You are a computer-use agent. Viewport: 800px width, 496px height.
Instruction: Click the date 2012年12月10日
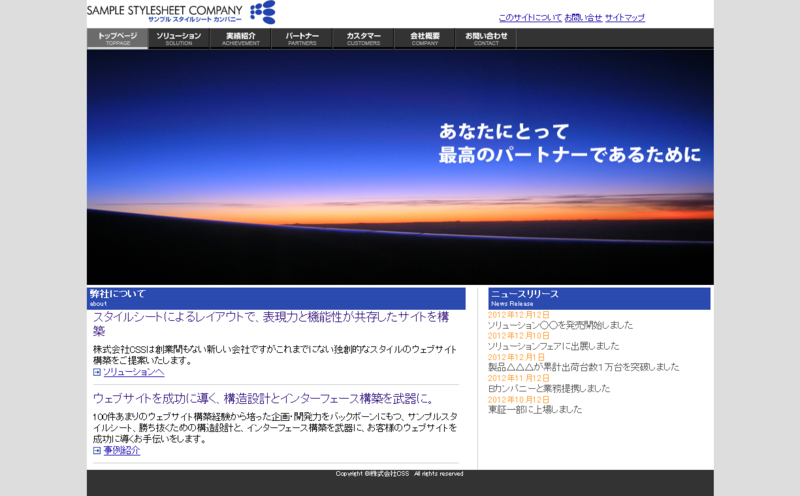(518, 336)
